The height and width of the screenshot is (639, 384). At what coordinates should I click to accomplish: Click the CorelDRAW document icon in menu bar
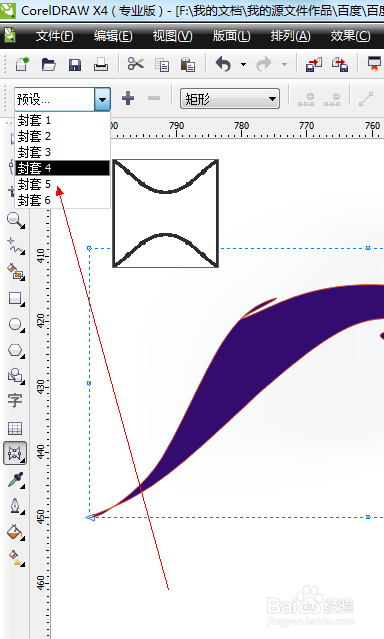tap(10, 35)
